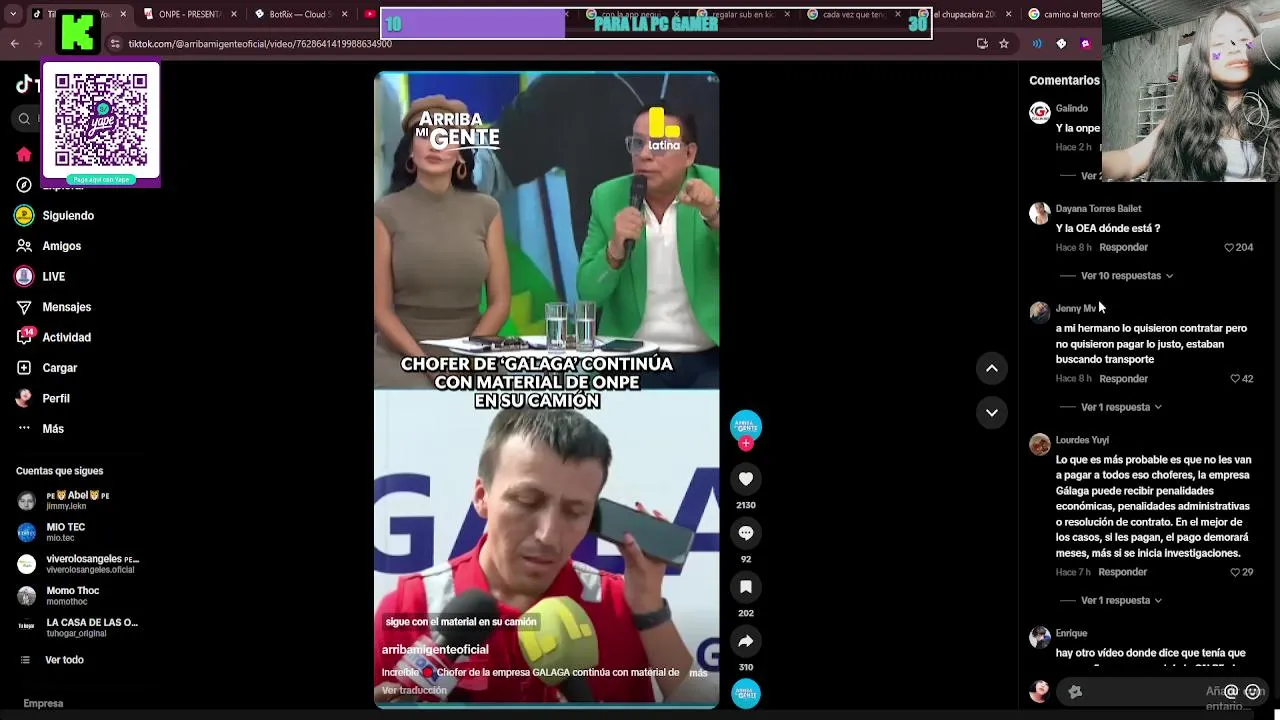Click Ver traducción on the video caption
Image resolution: width=1280 pixels, height=720 pixels.
(414, 690)
